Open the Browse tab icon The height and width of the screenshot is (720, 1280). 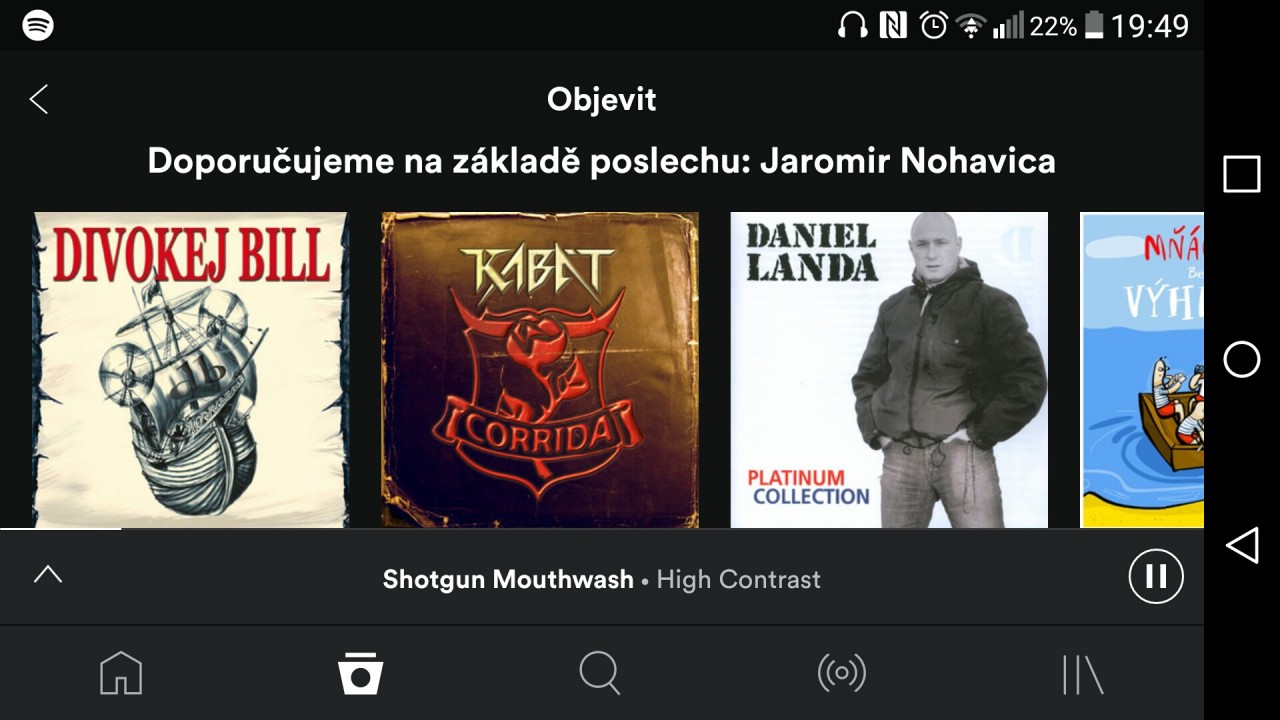click(x=360, y=673)
